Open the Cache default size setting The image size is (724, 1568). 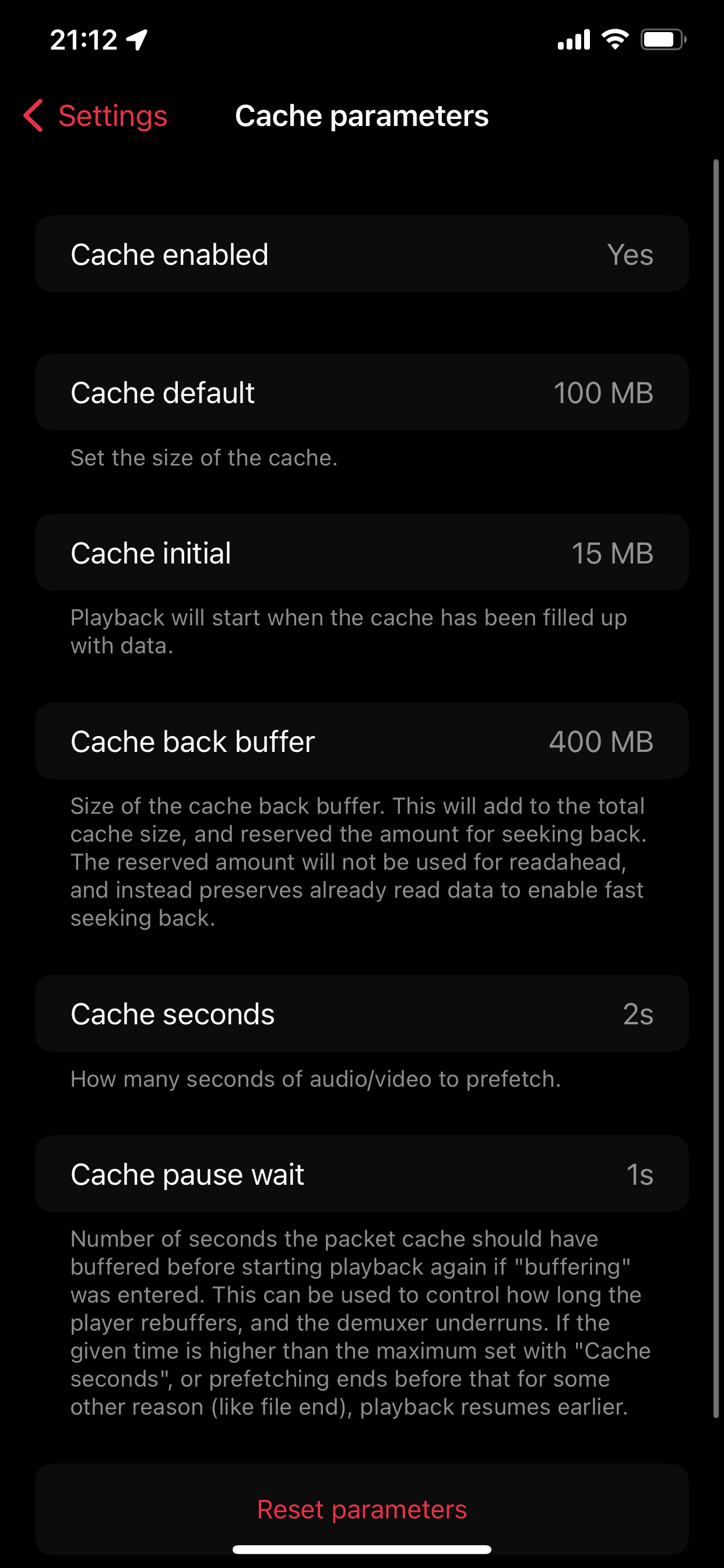coord(362,392)
